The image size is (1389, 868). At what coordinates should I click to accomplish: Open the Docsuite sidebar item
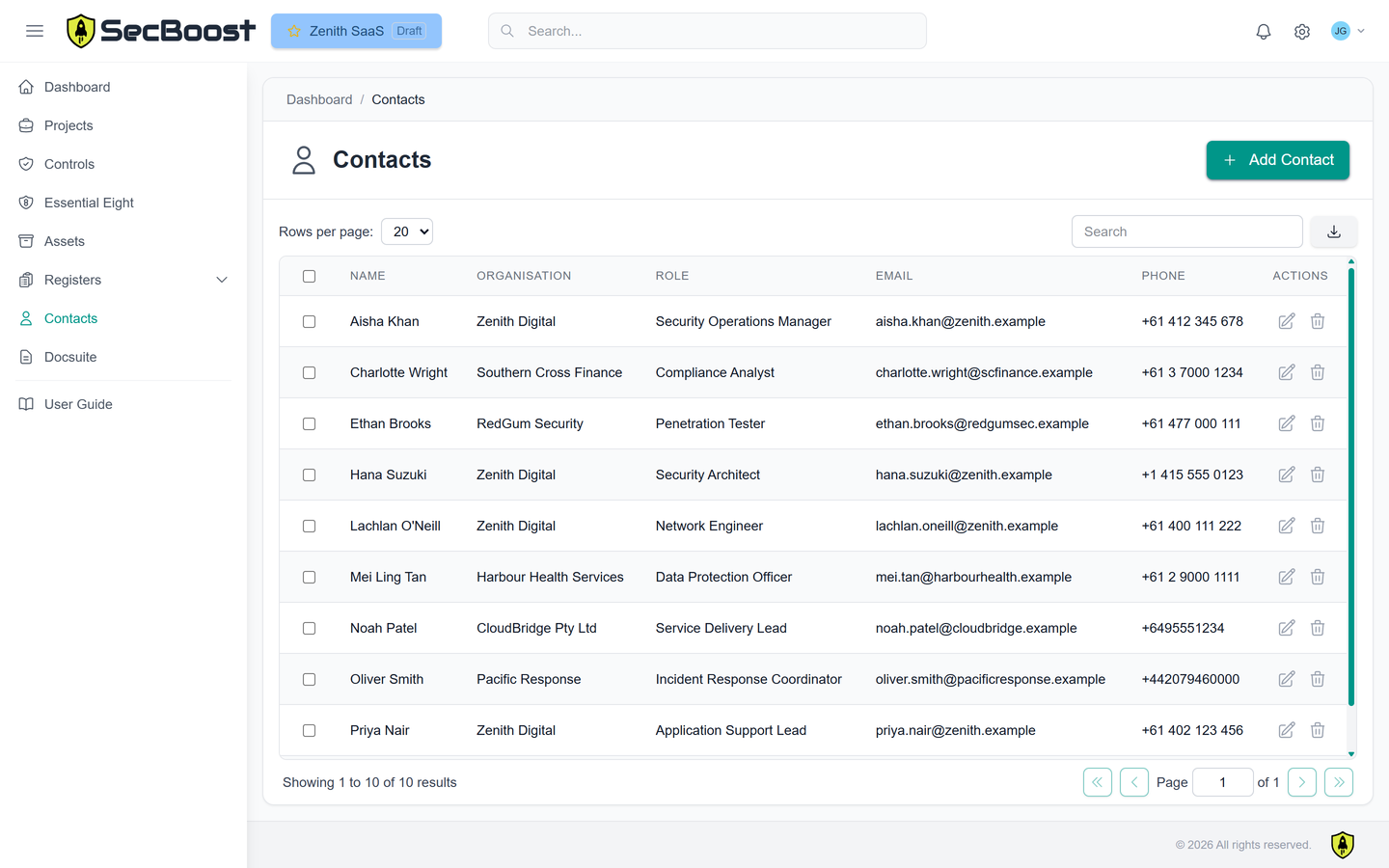[70, 357]
